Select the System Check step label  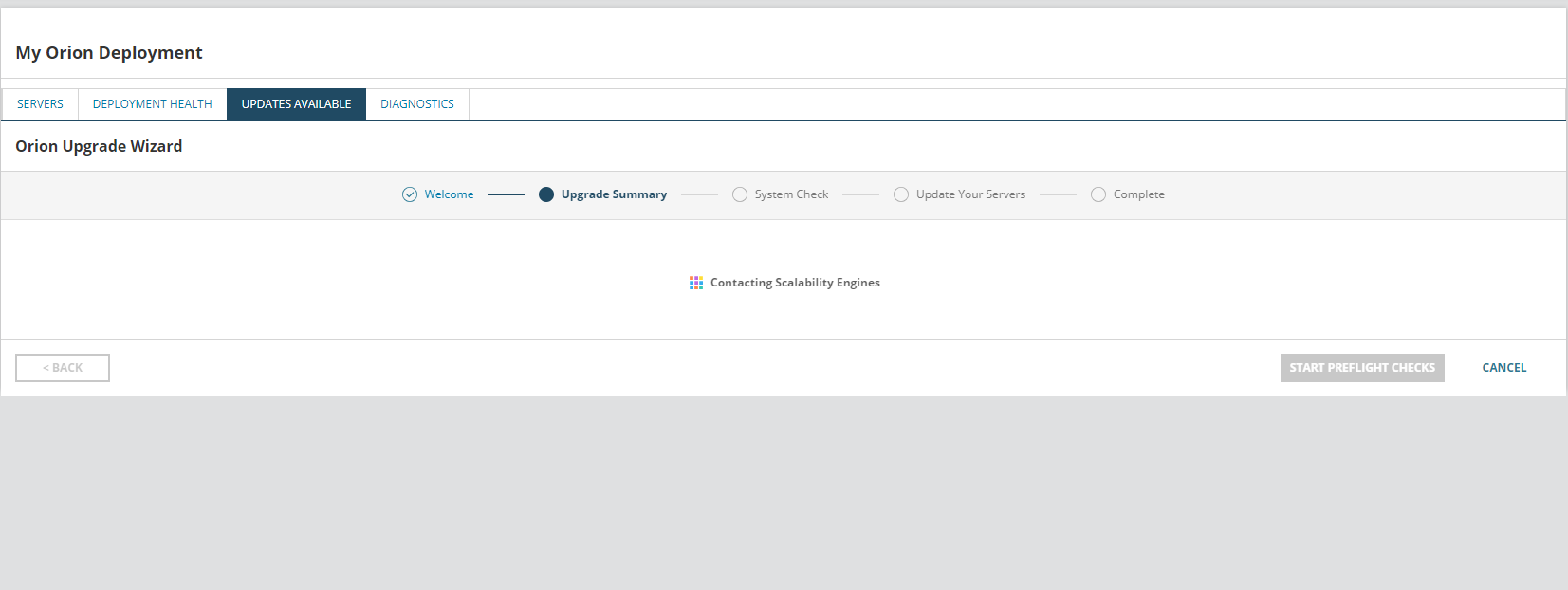pos(791,194)
